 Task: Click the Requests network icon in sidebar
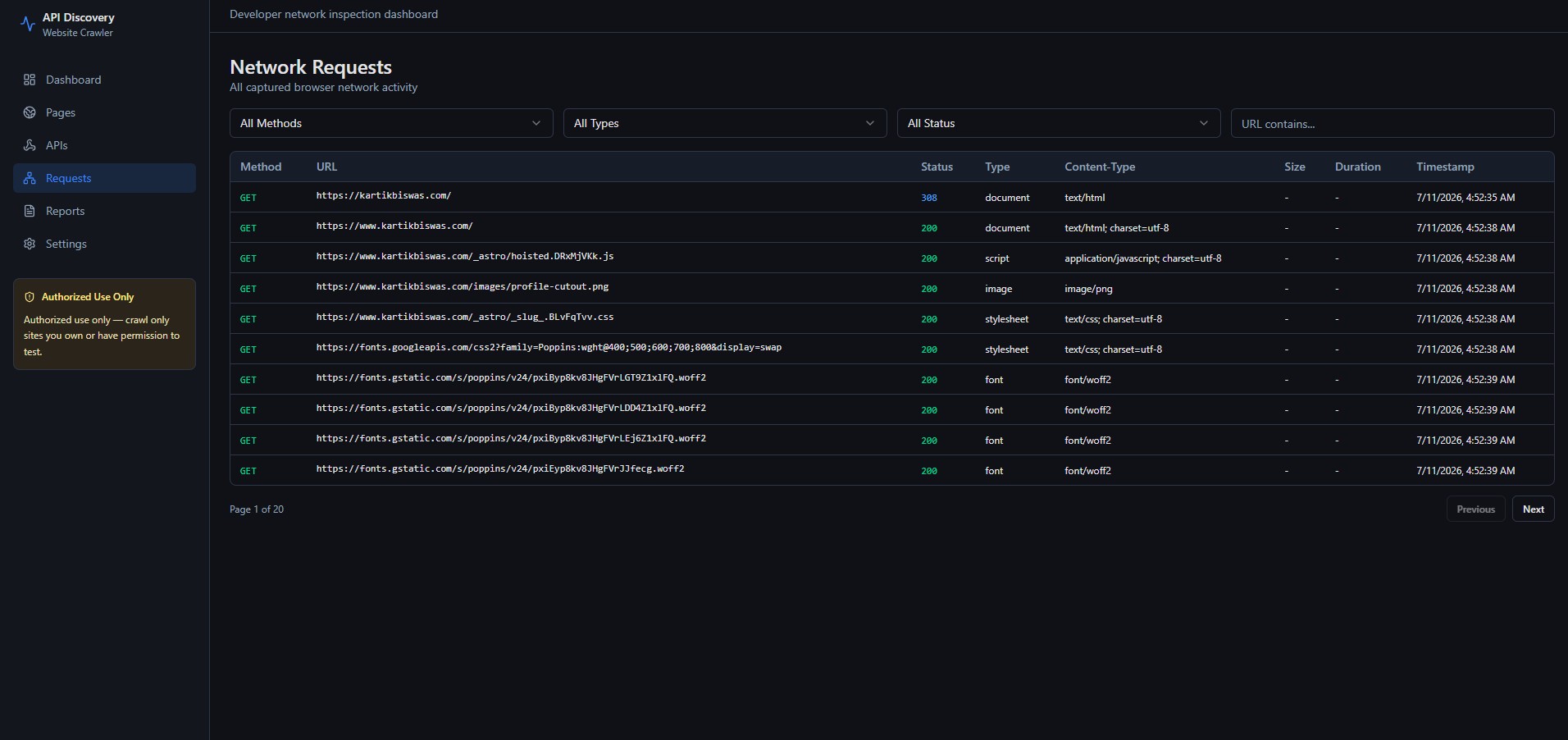pyautogui.click(x=30, y=178)
